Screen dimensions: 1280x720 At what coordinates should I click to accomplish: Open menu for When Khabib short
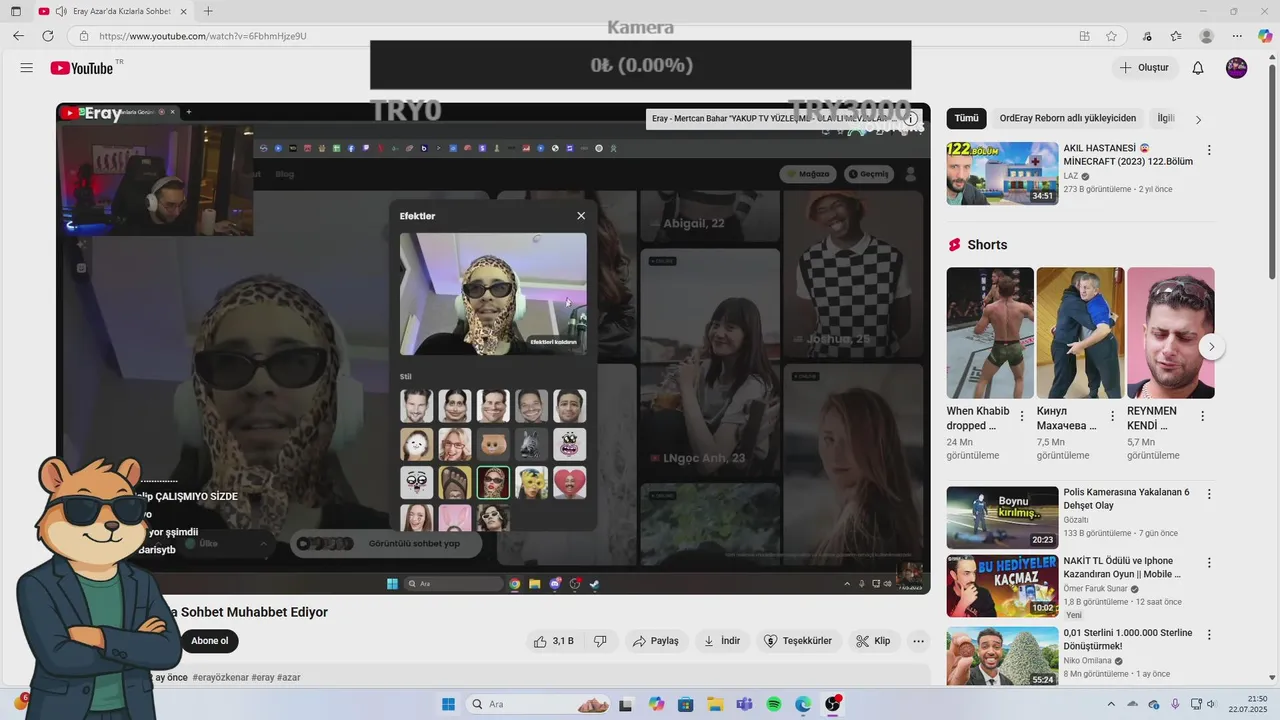tap(1022, 416)
